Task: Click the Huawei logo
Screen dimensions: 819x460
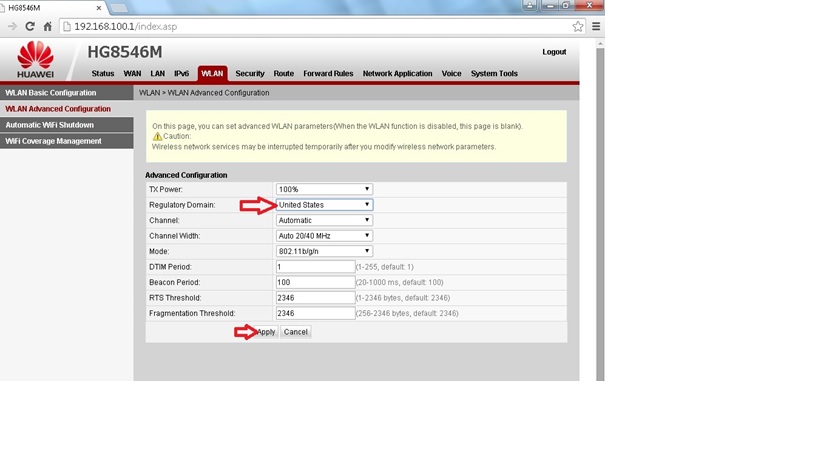Action: coord(35,59)
